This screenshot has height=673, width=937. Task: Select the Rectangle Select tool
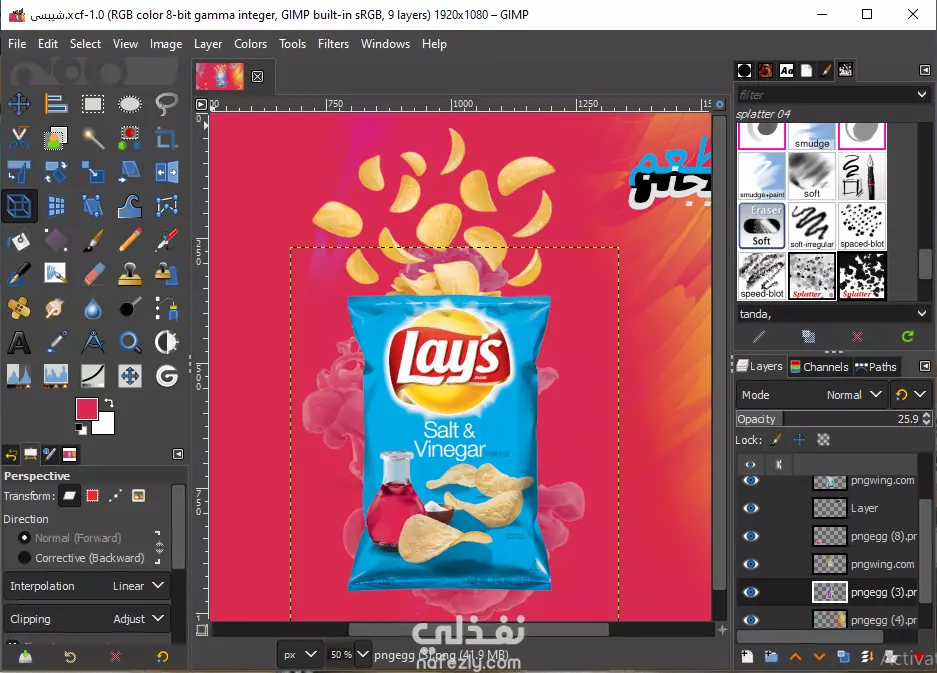[x=93, y=104]
